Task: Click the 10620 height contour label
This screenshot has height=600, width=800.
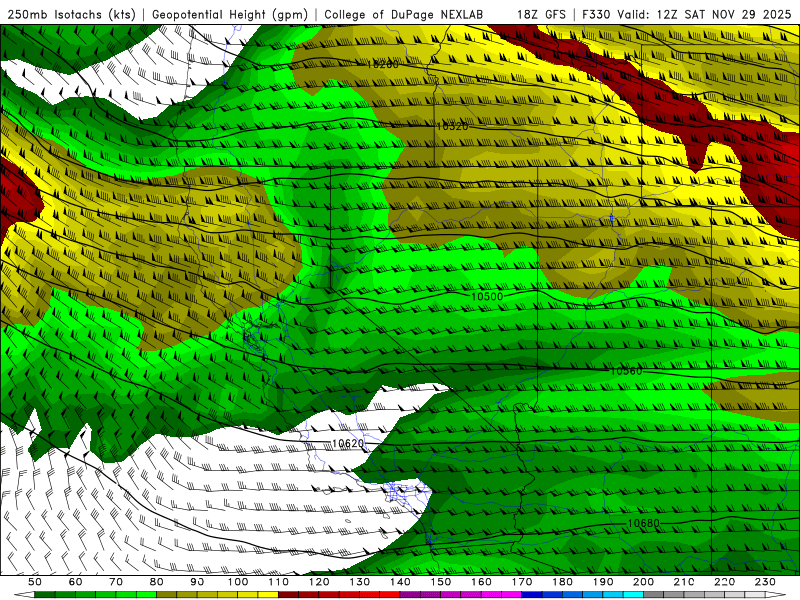Action: [x=348, y=443]
